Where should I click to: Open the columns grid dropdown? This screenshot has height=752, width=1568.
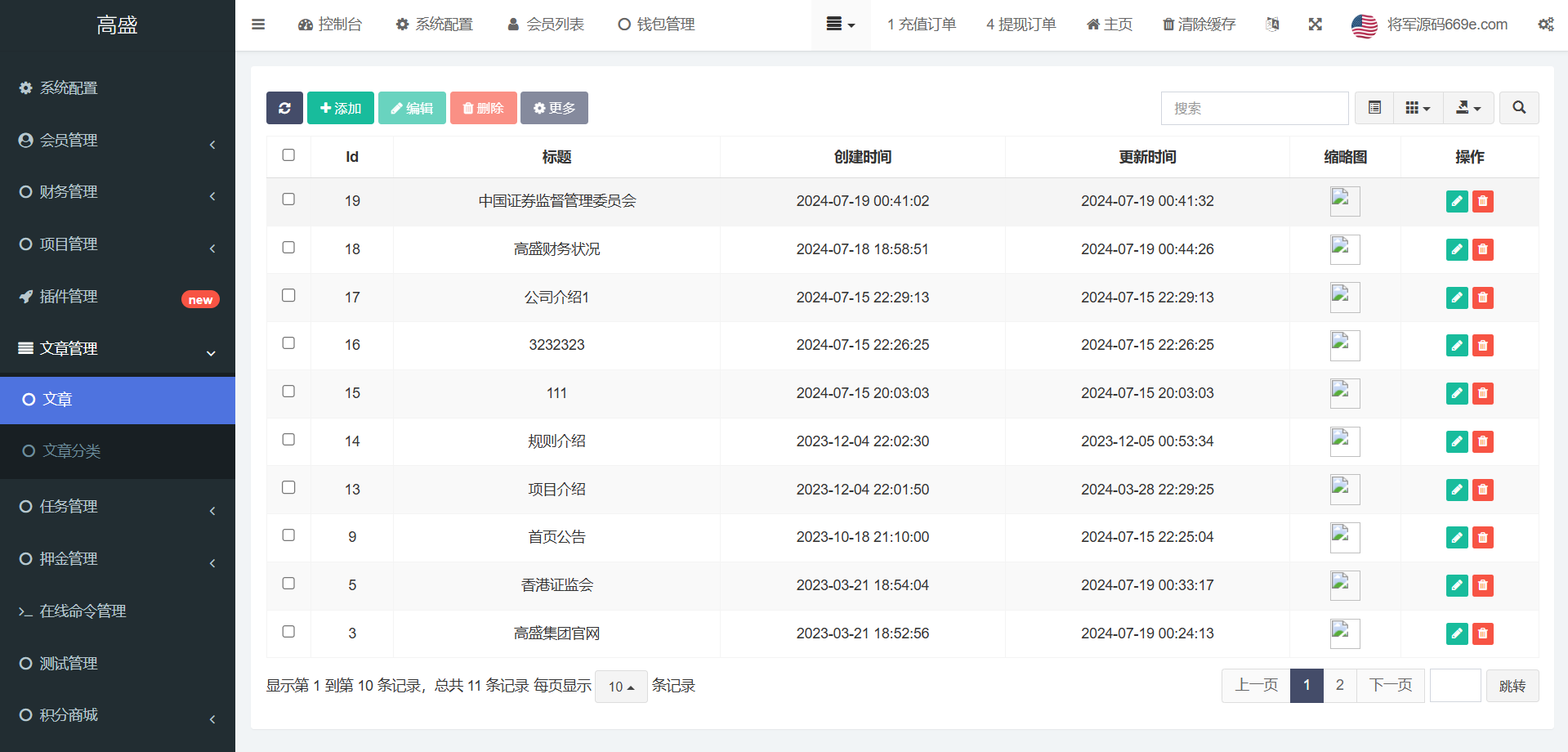[1418, 108]
